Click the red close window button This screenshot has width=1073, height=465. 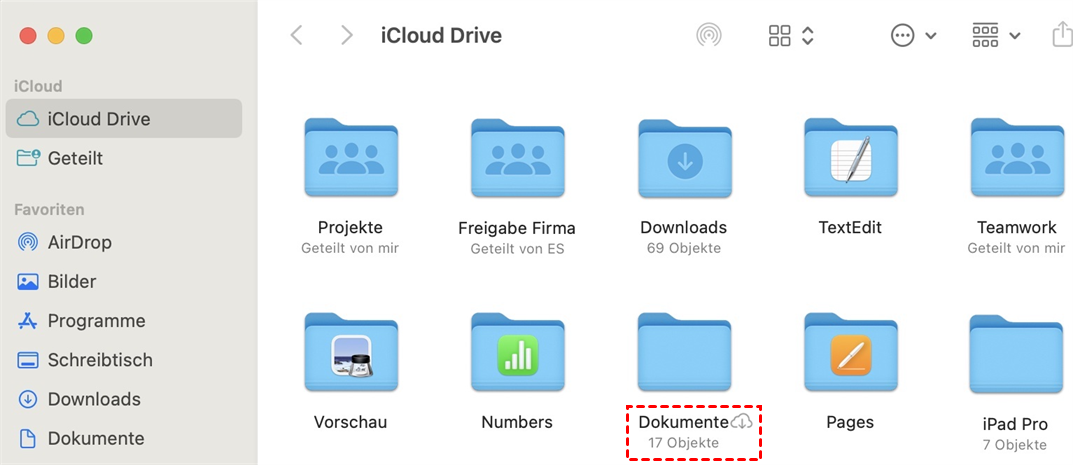(27, 36)
